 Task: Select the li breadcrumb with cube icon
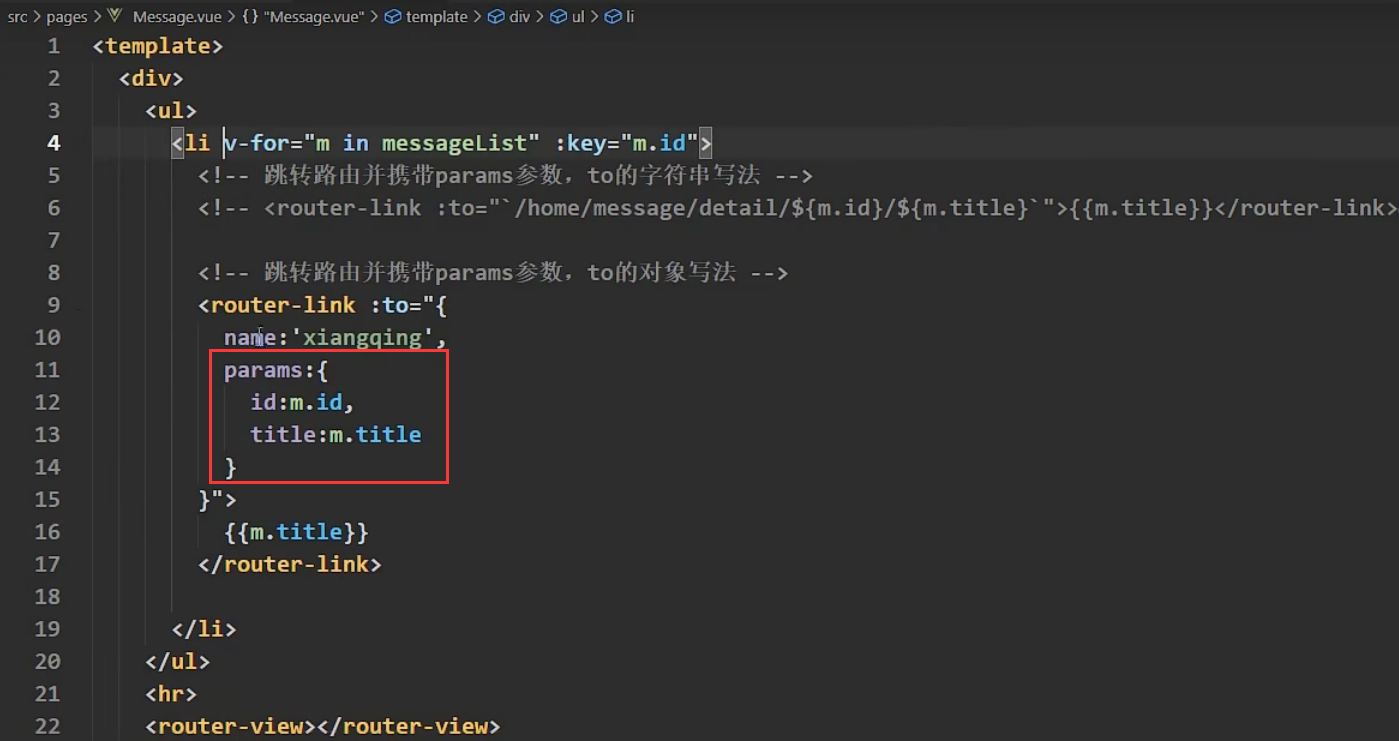pyautogui.click(x=619, y=17)
